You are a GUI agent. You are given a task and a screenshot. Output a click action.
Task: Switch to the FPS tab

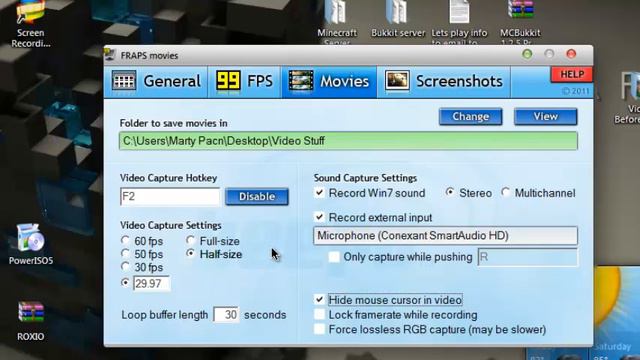click(x=244, y=81)
